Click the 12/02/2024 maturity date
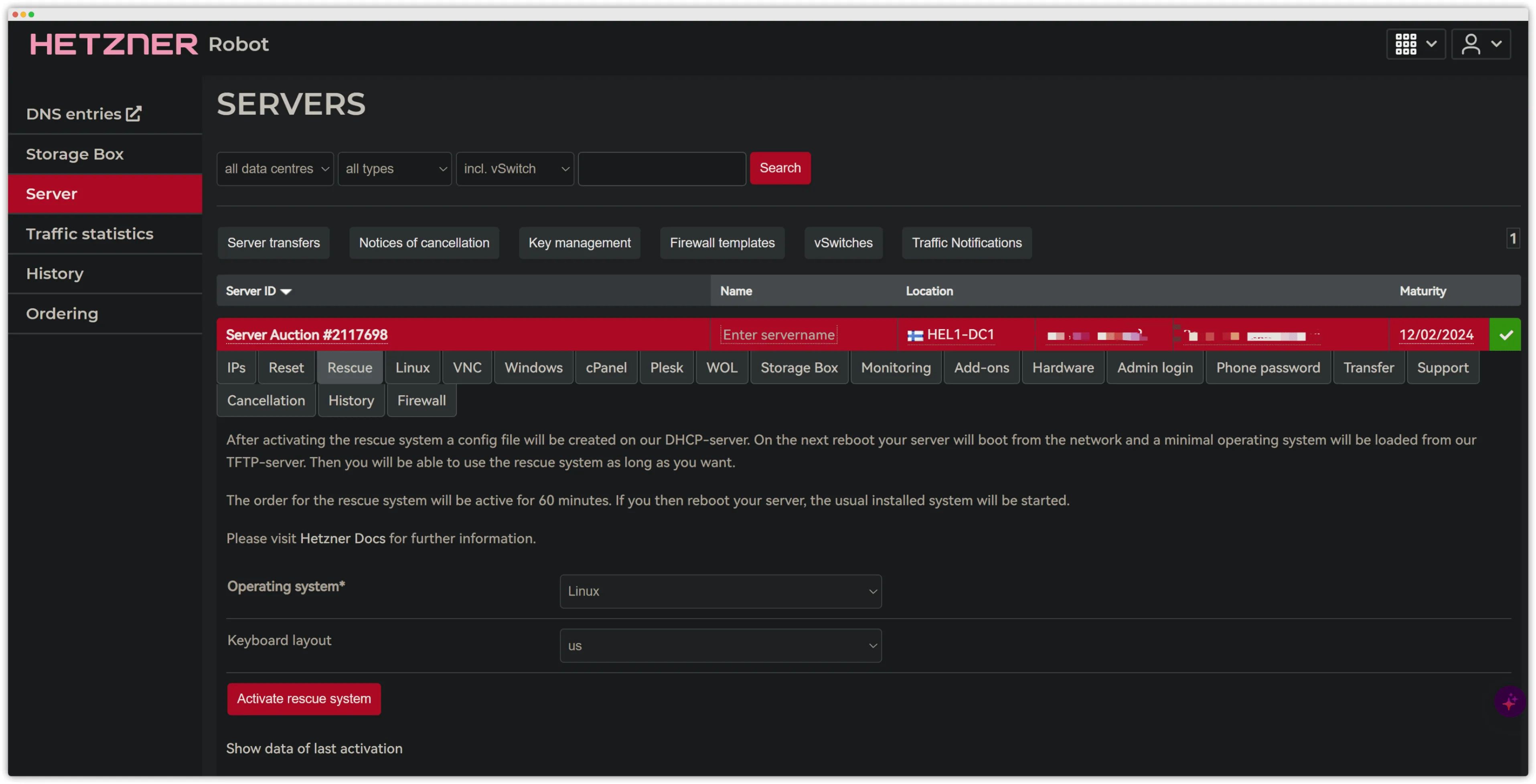Screen dimensions: 1536x784 [x=1436, y=335]
